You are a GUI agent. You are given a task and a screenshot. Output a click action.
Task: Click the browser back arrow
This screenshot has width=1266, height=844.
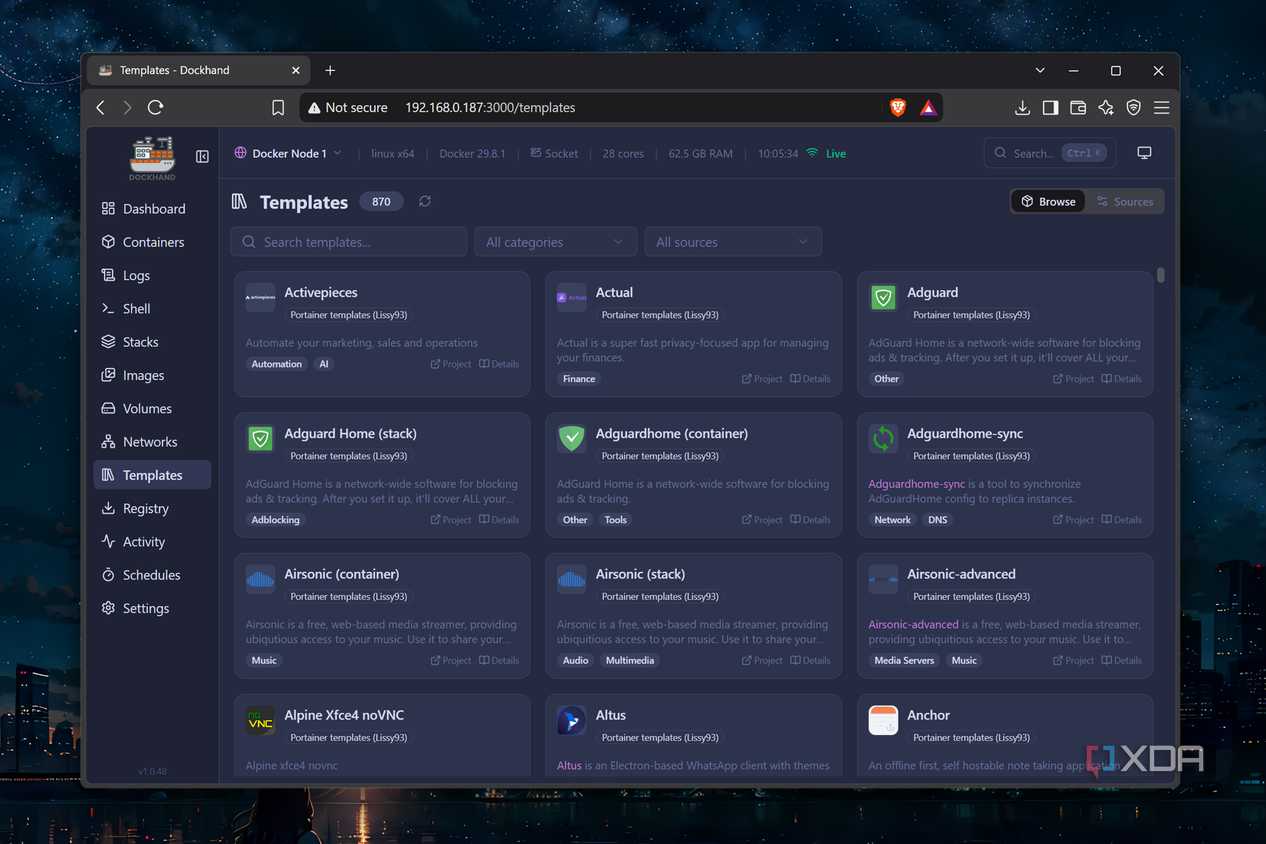(100, 107)
